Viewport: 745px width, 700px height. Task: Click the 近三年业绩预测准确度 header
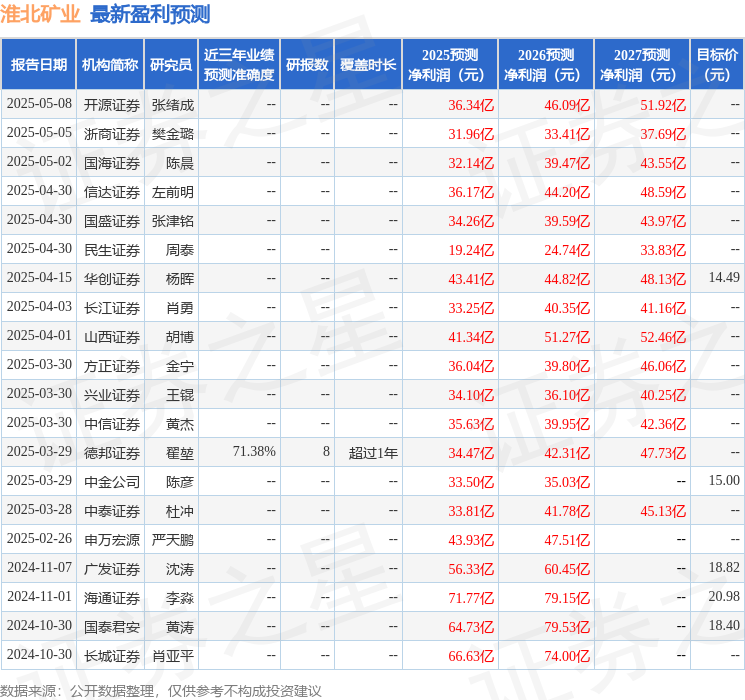click(239, 64)
